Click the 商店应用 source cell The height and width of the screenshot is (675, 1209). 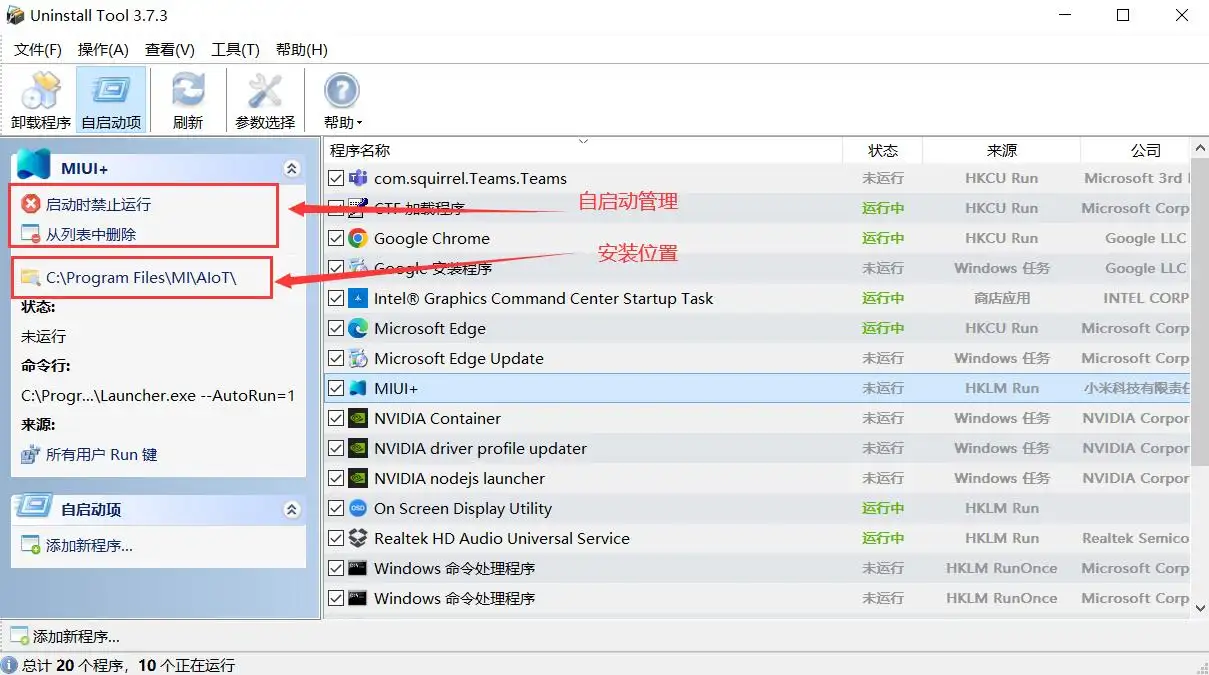tap(1001, 298)
